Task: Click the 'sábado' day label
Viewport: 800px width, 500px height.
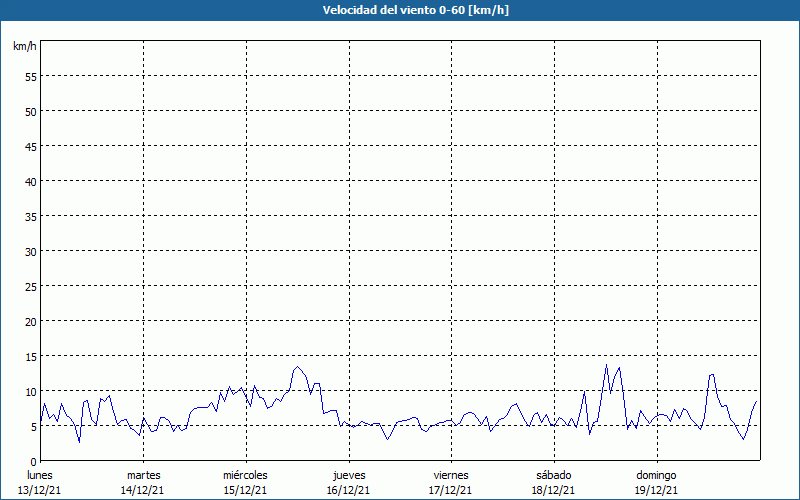Action: click(554, 475)
